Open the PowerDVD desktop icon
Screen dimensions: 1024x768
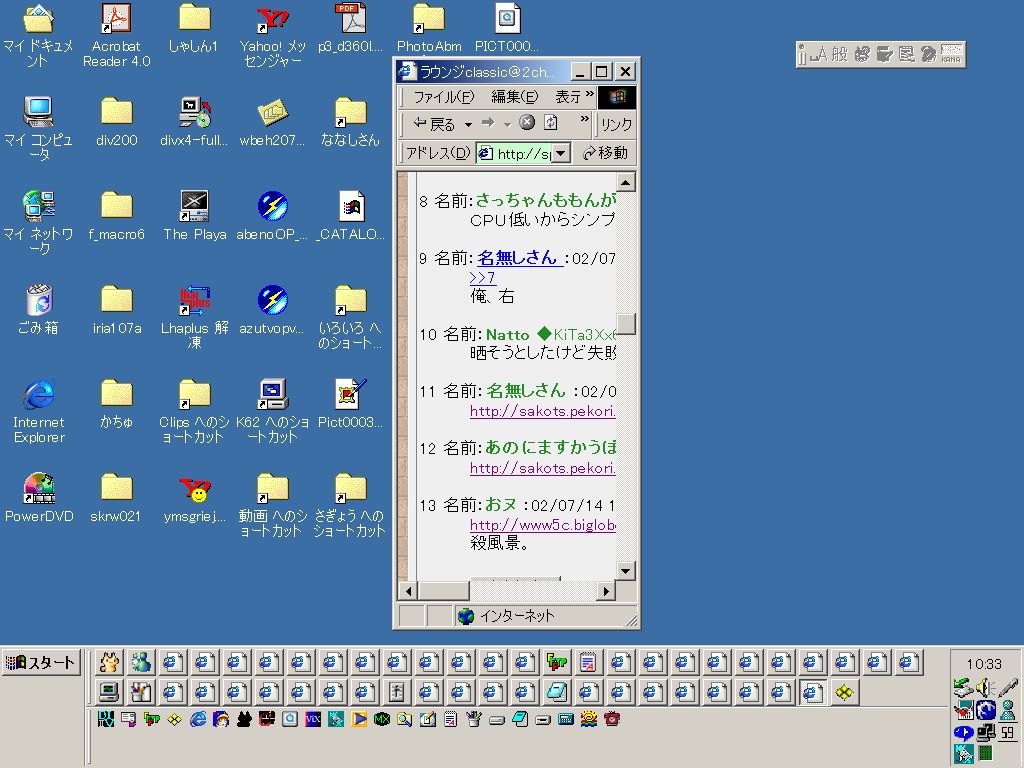(x=39, y=488)
